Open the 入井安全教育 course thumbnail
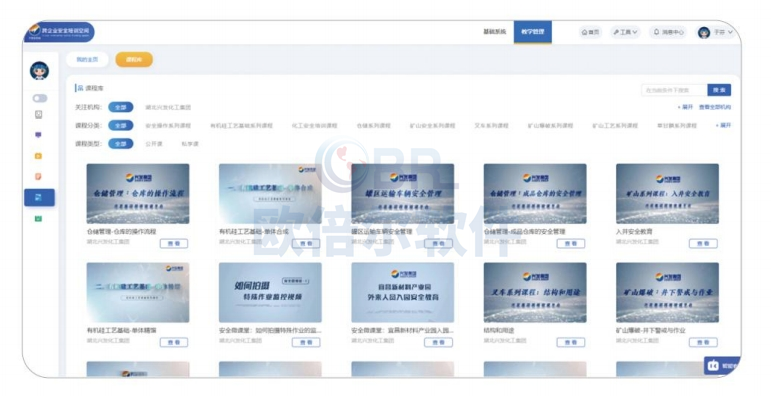 coord(667,194)
